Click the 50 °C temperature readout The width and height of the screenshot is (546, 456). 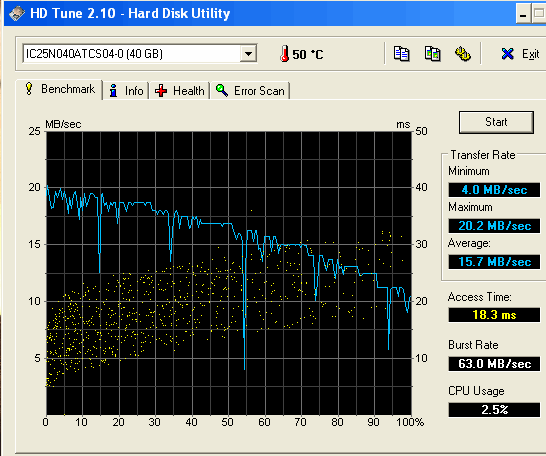point(307,54)
